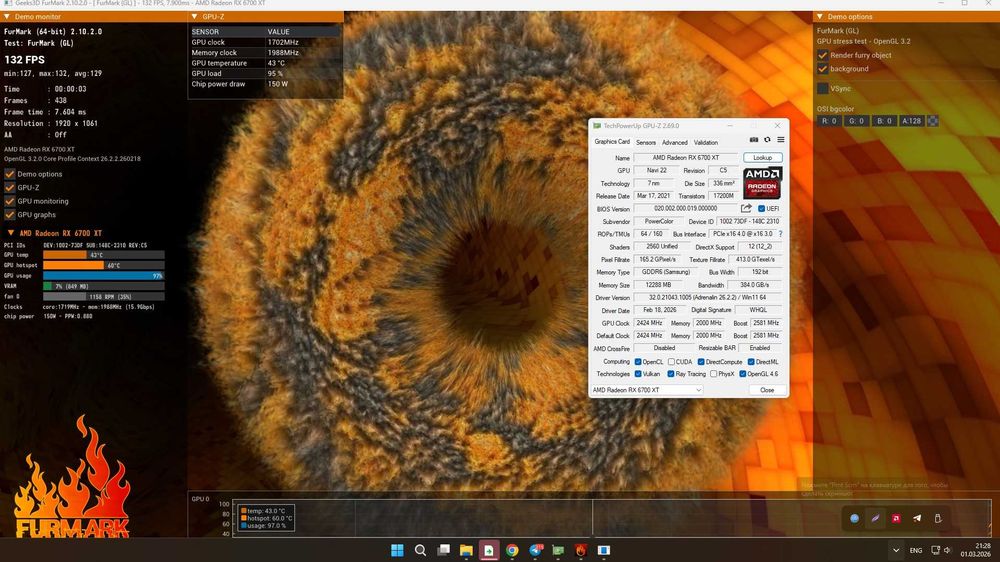Open network and volume quick settings
1000x562 pixels.
(941, 550)
